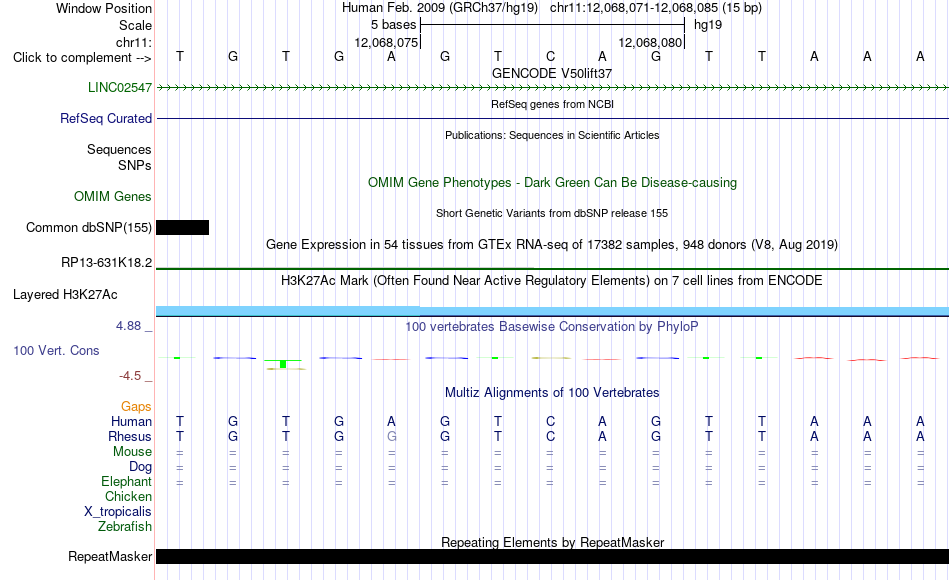Screen dimensions: 950x580
Task: Open 'Publications: Sequences in Scientific Articles' title
Action: tap(552, 135)
